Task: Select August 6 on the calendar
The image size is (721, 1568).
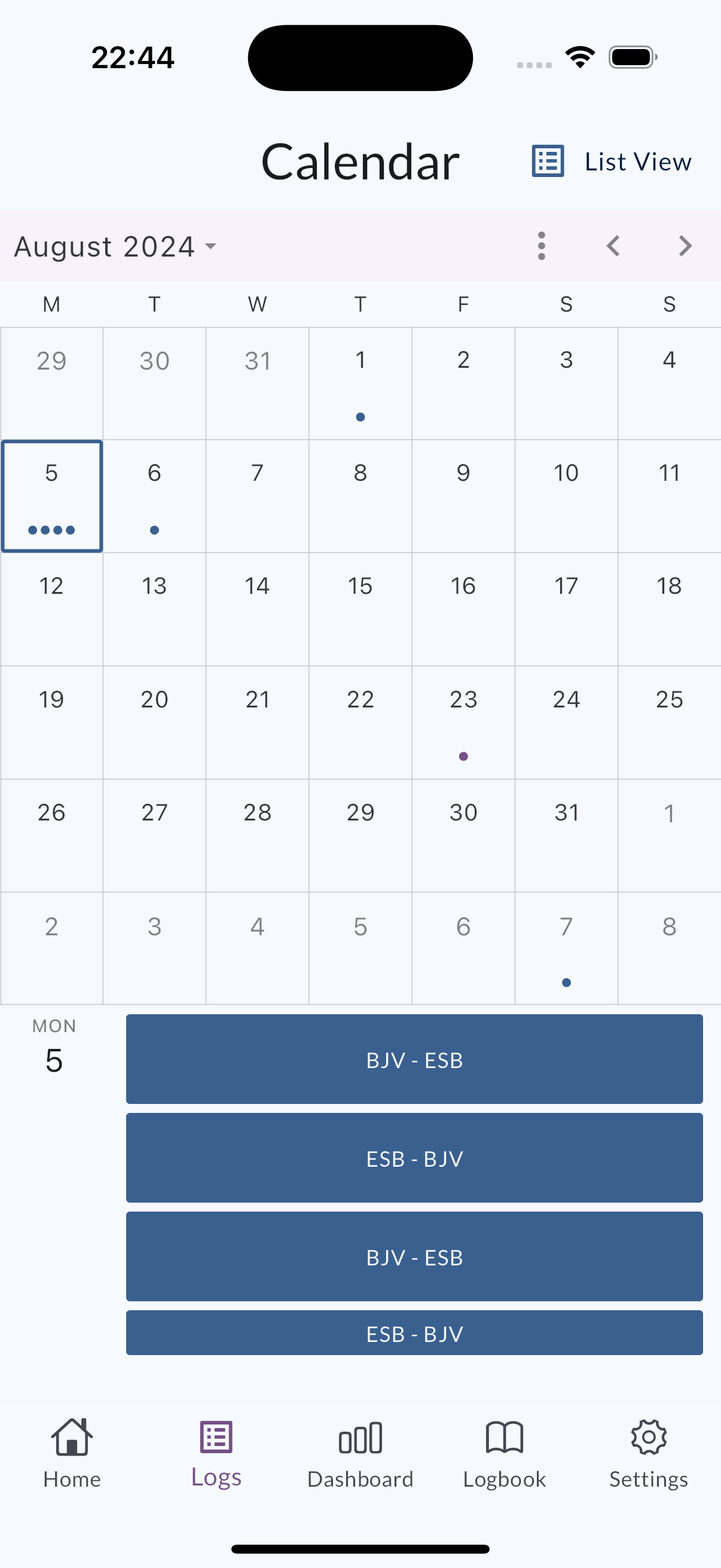Action: [x=155, y=496]
